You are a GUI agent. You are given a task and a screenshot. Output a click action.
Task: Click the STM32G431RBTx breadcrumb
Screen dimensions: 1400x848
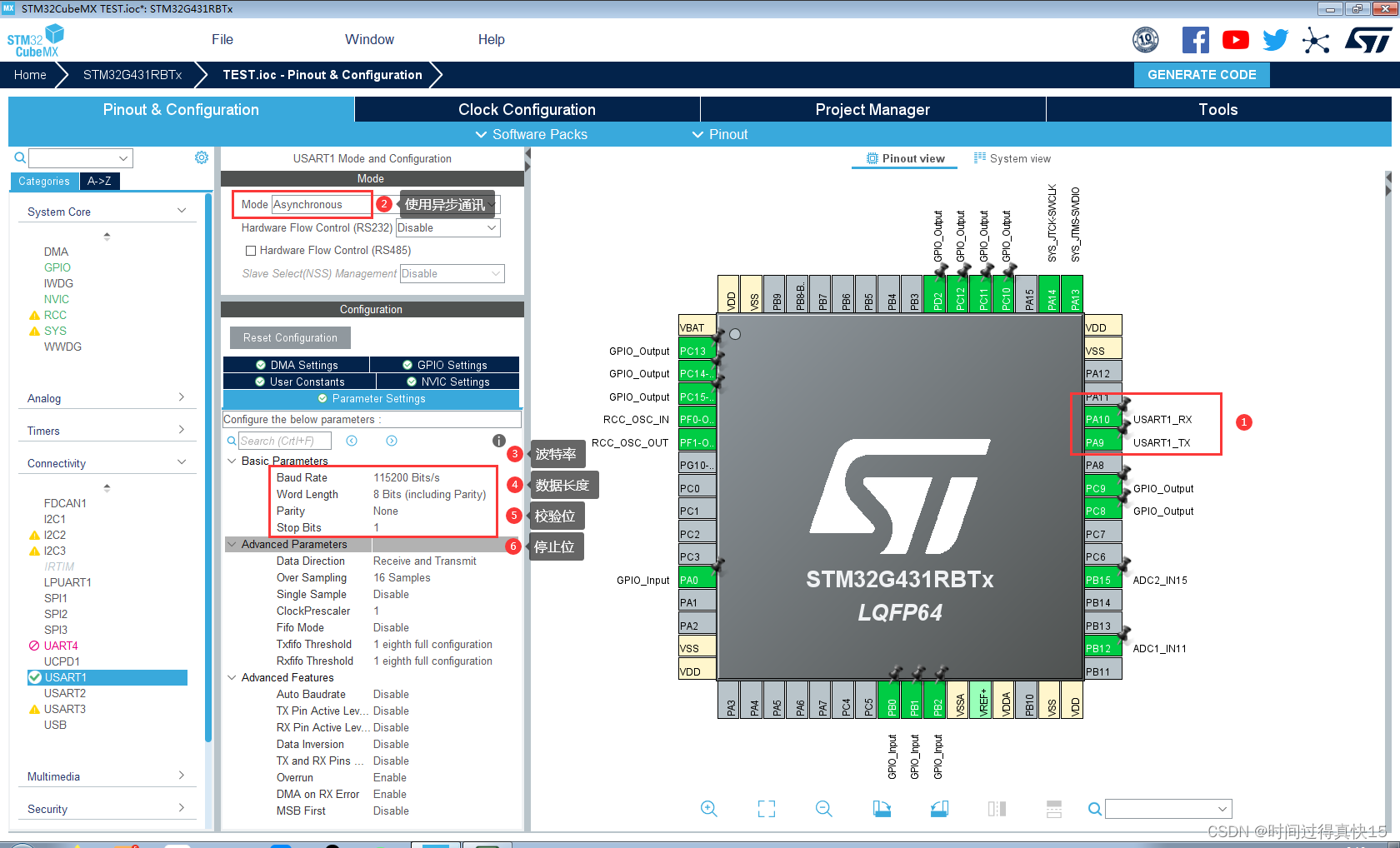coord(132,74)
